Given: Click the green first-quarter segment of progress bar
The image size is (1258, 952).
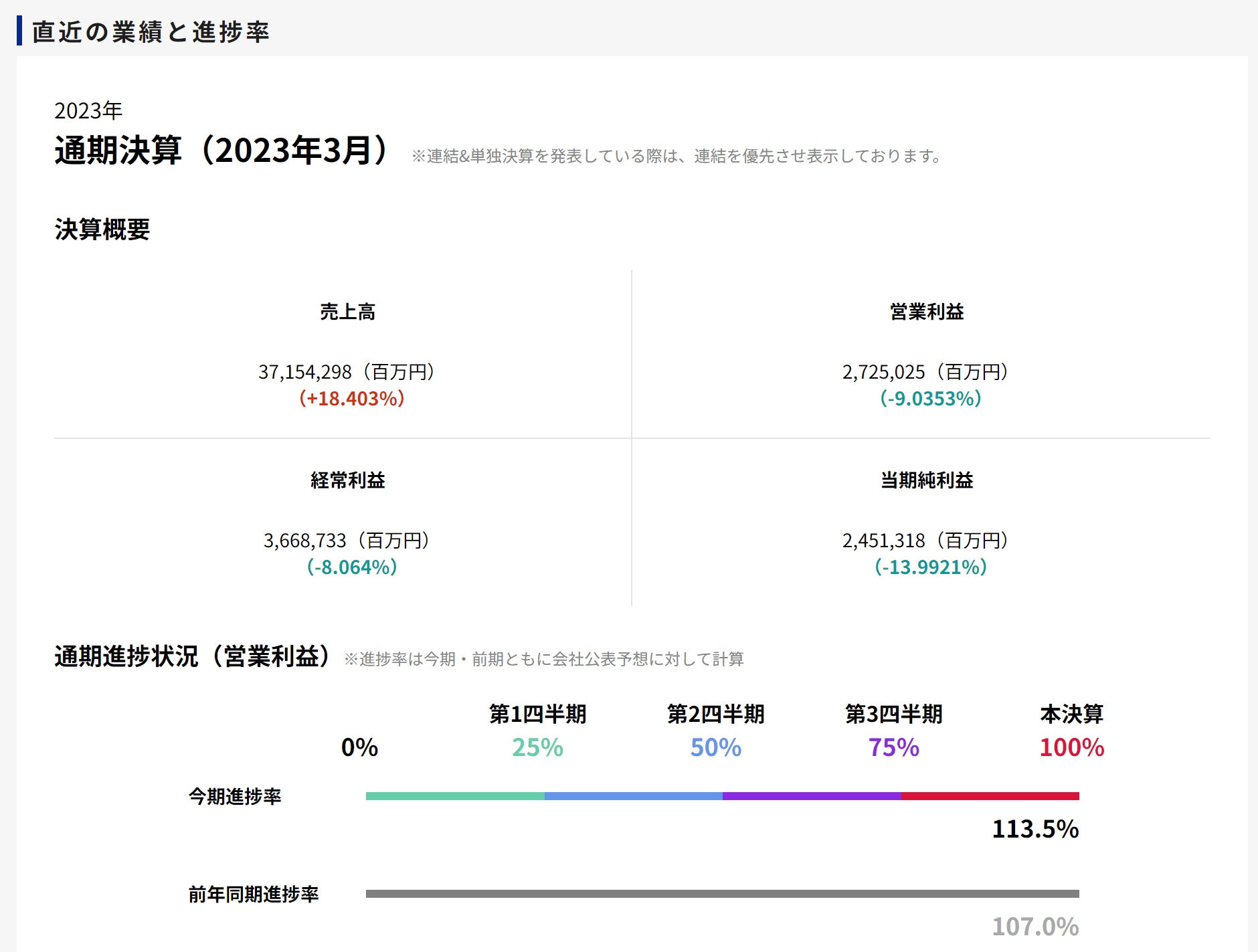Looking at the screenshot, I should pos(455,796).
